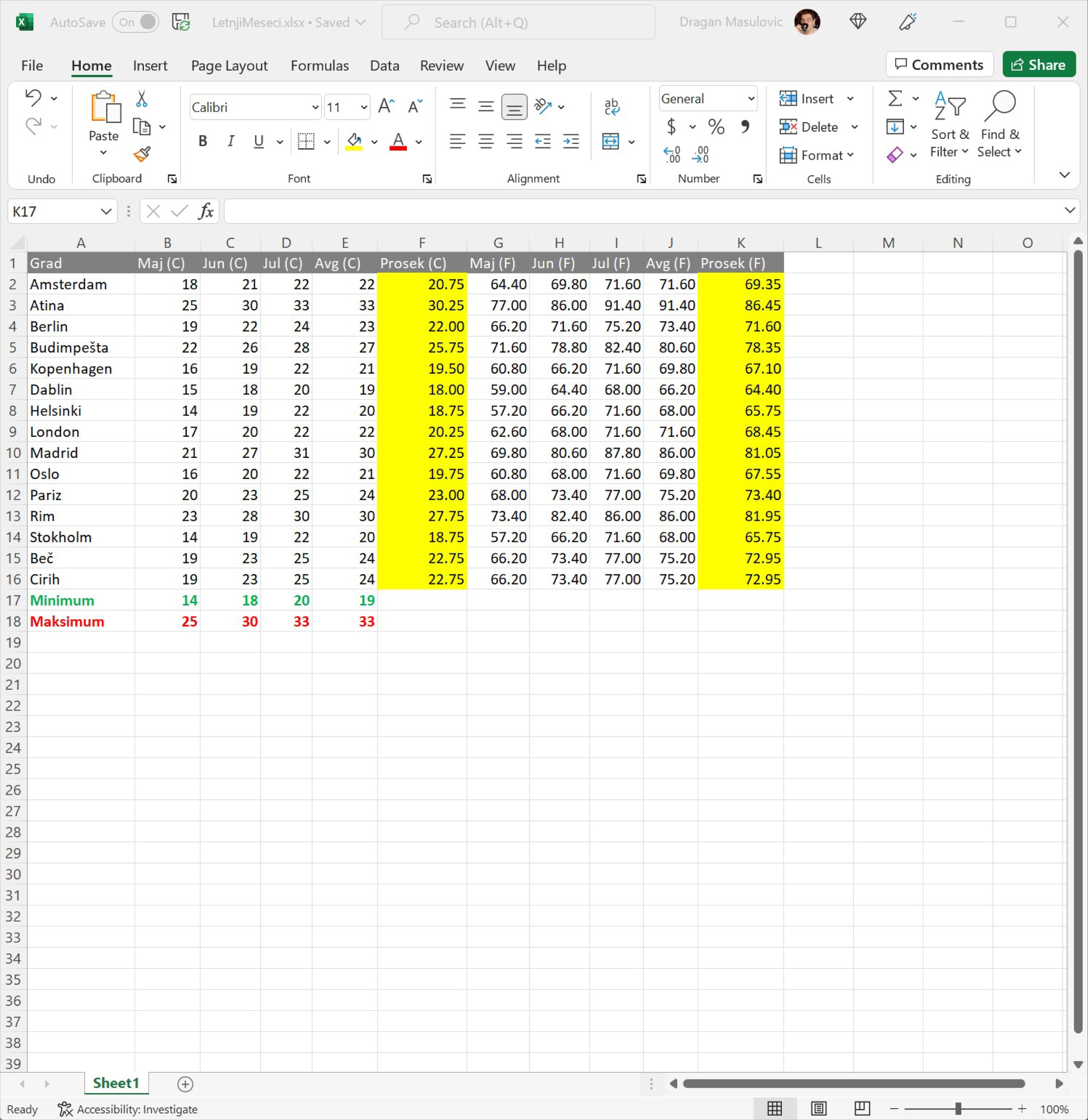Viewport: 1088px width, 1120px height.
Task: Open the Comments pane button
Action: (x=939, y=65)
